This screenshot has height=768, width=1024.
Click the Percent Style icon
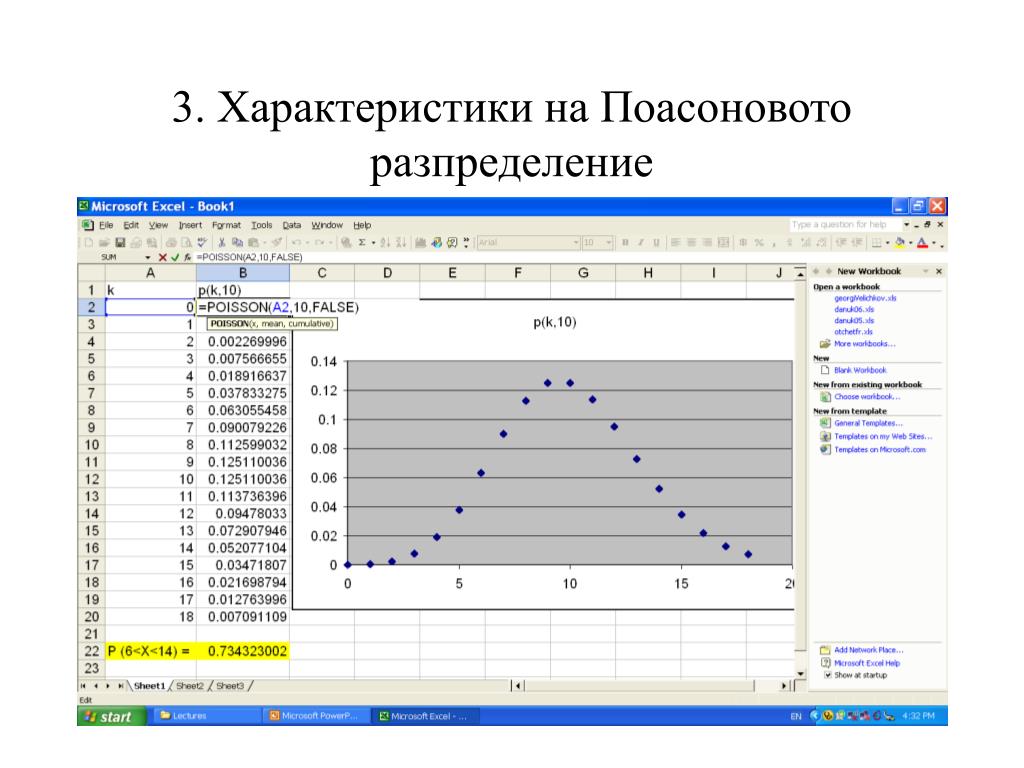(x=759, y=242)
